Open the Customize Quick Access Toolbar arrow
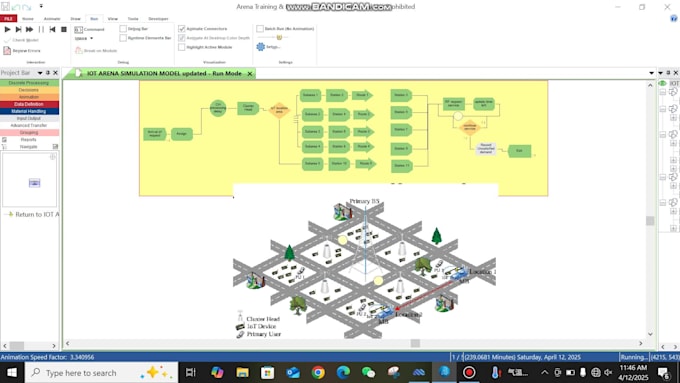Image resolution: width=680 pixels, height=383 pixels. click(41, 6)
